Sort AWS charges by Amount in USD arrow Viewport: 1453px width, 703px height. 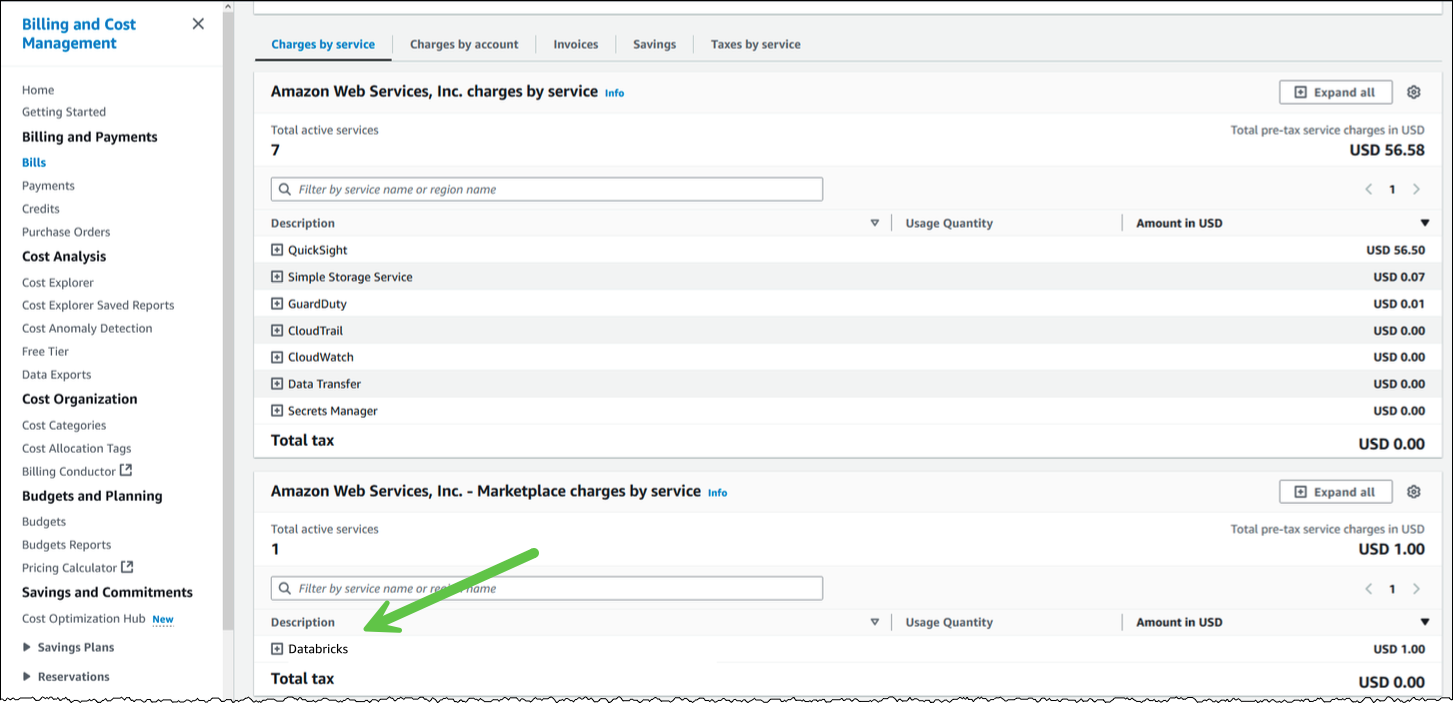point(1424,223)
